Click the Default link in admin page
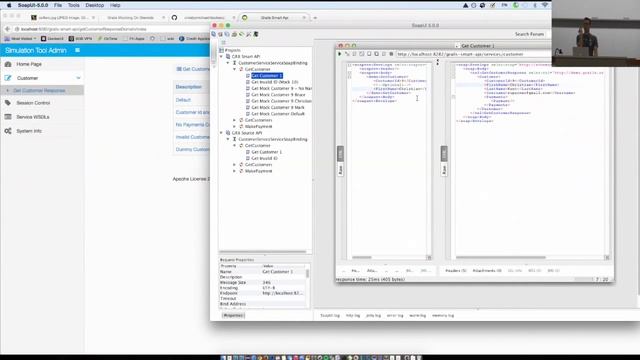 pos(183,100)
